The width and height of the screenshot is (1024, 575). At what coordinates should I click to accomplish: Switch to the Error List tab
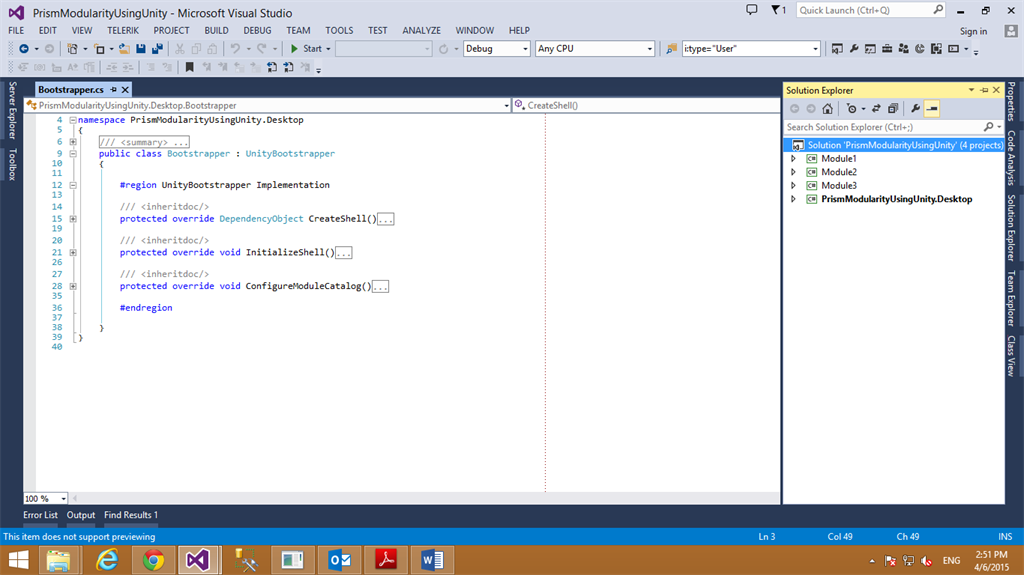coord(40,515)
